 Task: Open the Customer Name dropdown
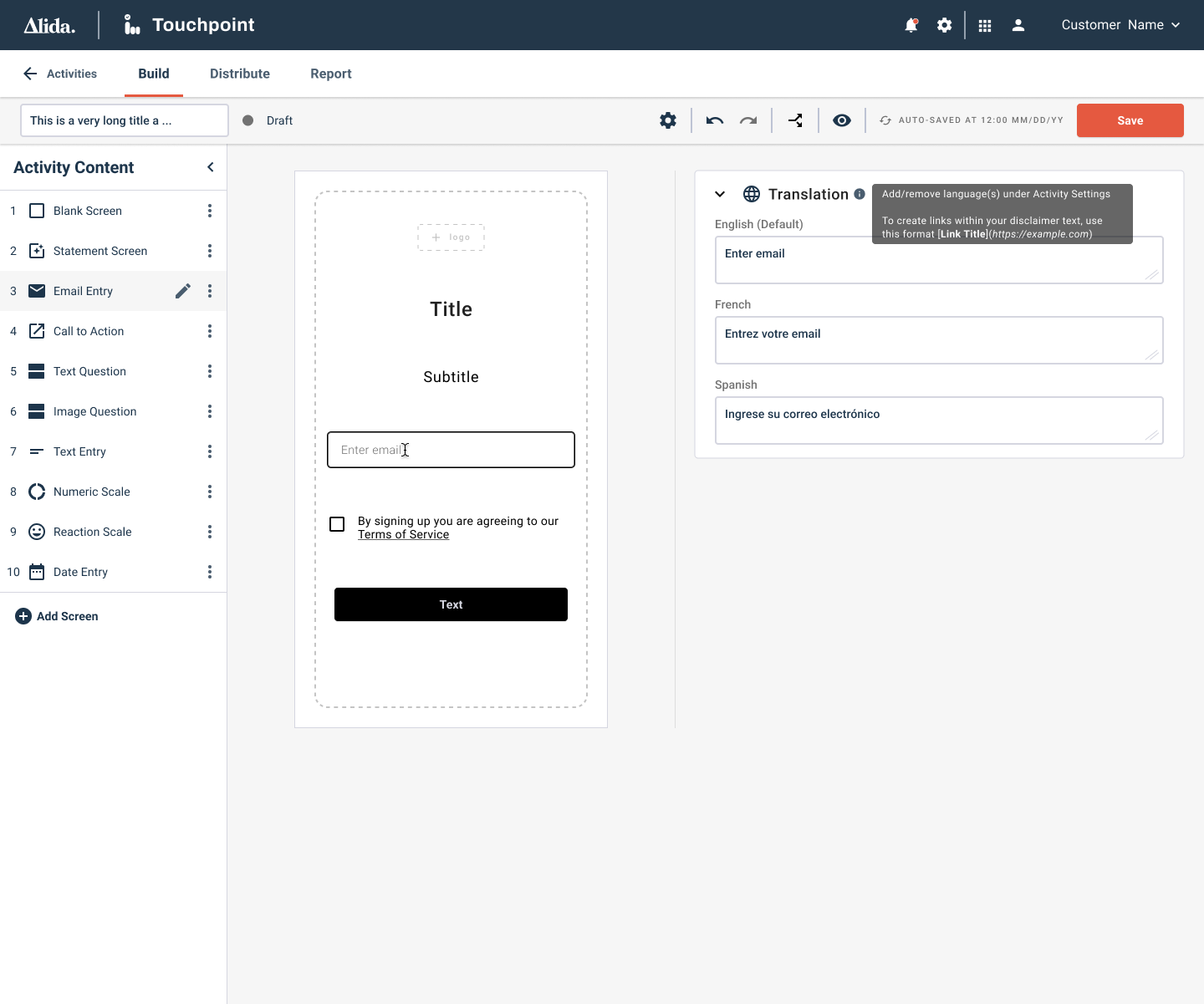(x=1120, y=25)
